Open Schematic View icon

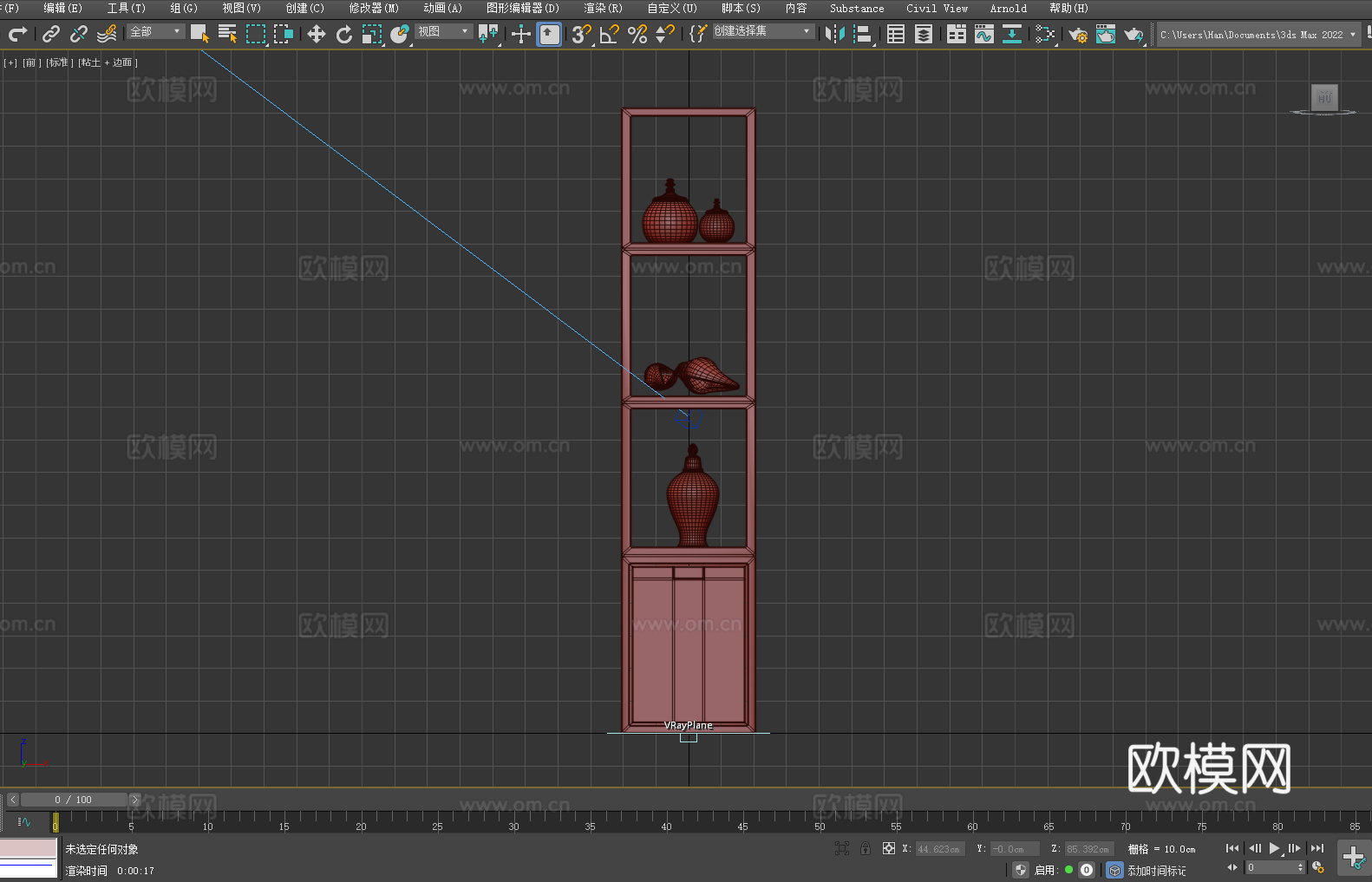pos(1045,34)
